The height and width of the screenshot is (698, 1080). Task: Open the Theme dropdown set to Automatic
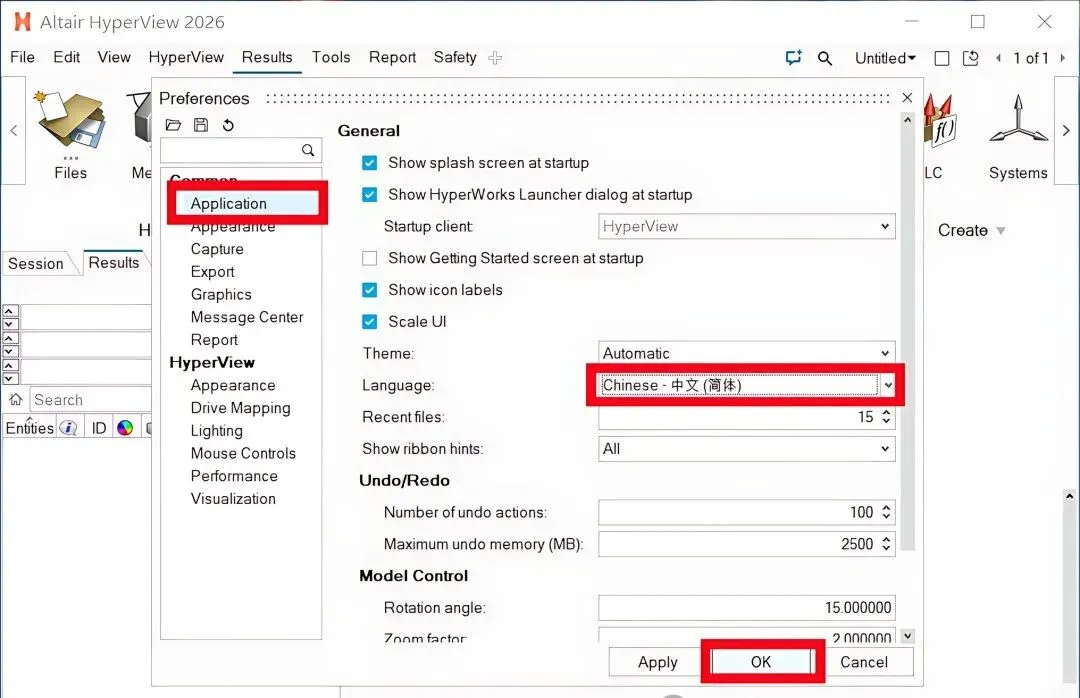[x=747, y=353]
